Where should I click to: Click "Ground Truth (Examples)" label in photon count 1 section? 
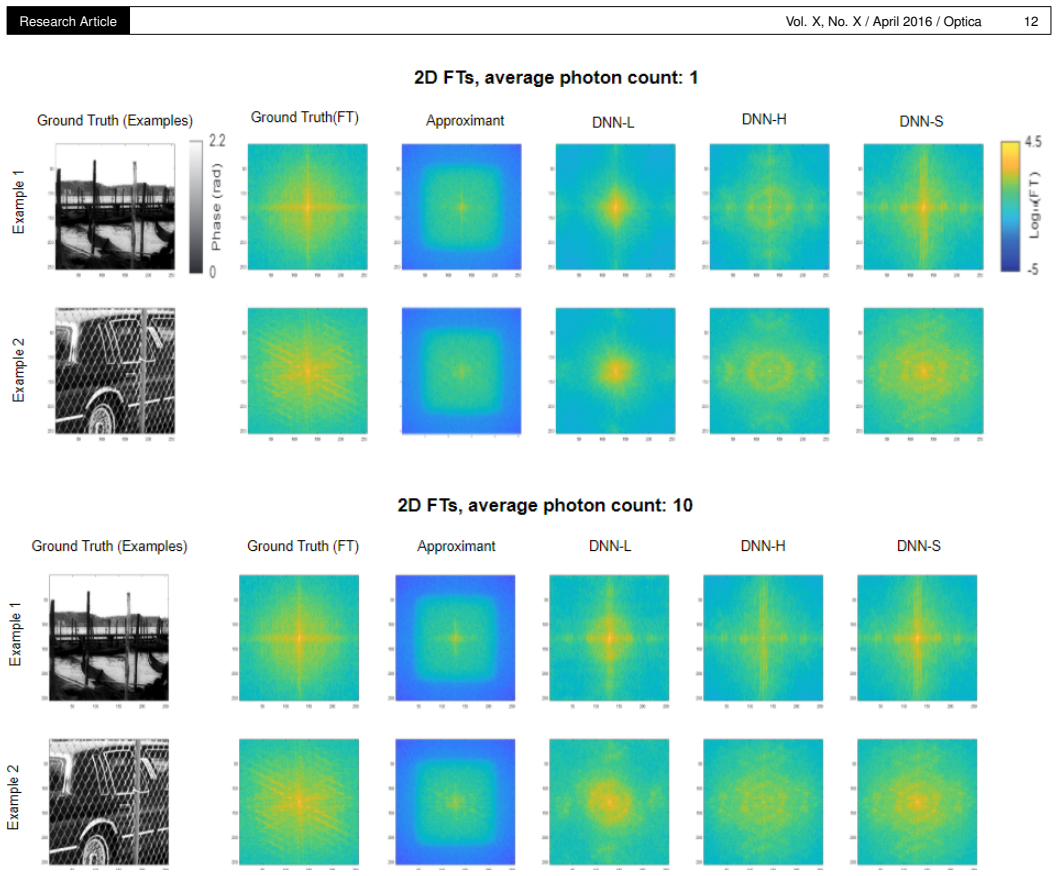pos(115,121)
